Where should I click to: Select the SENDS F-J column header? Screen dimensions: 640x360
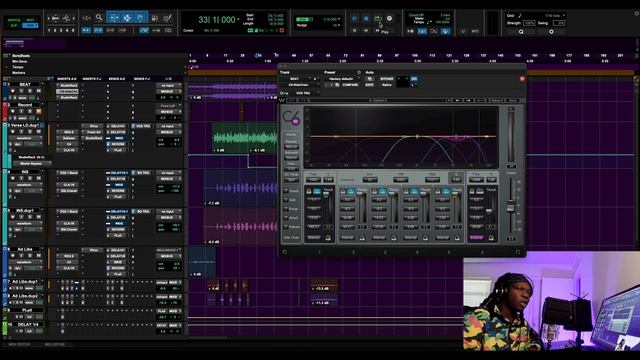click(142, 79)
